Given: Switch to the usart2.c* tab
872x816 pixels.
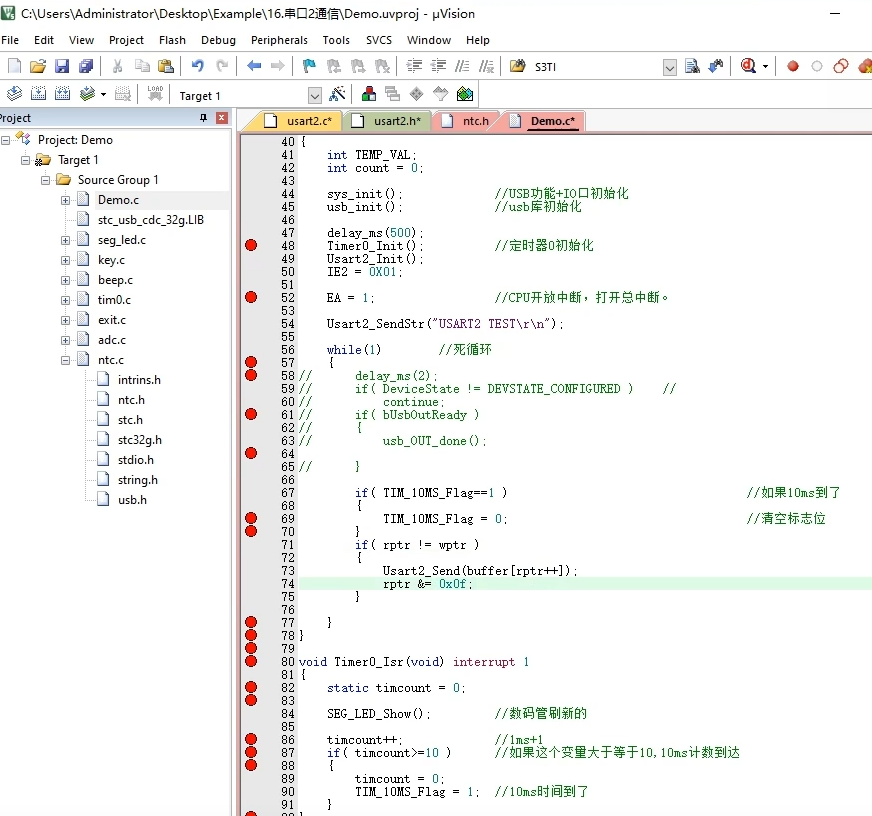Looking at the screenshot, I should click(x=301, y=121).
